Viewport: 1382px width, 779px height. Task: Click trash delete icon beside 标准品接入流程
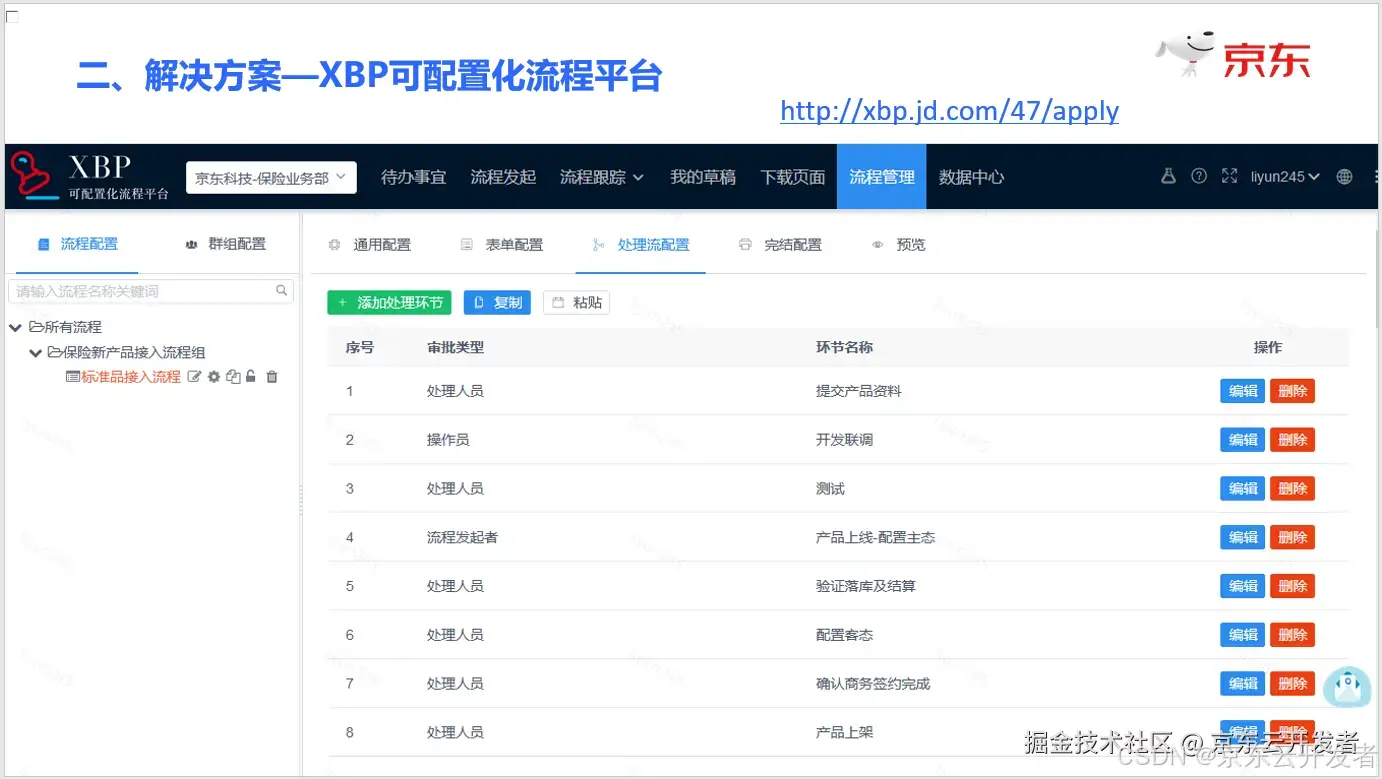[x=272, y=377]
